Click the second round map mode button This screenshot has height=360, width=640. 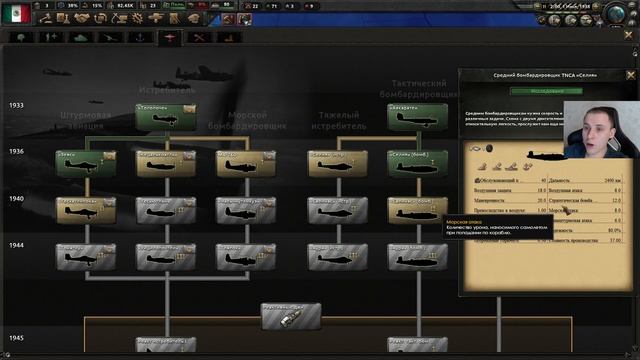[x=570, y=20]
